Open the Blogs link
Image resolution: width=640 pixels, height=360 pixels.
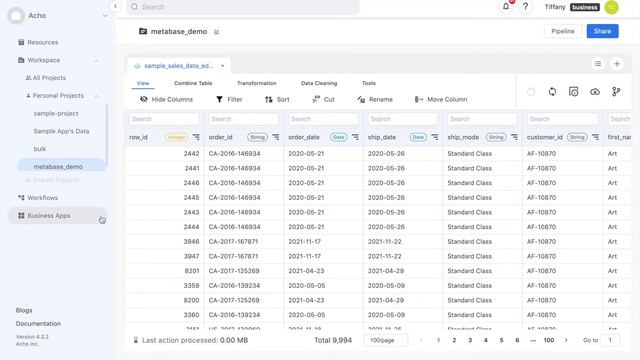(x=24, y=310)
